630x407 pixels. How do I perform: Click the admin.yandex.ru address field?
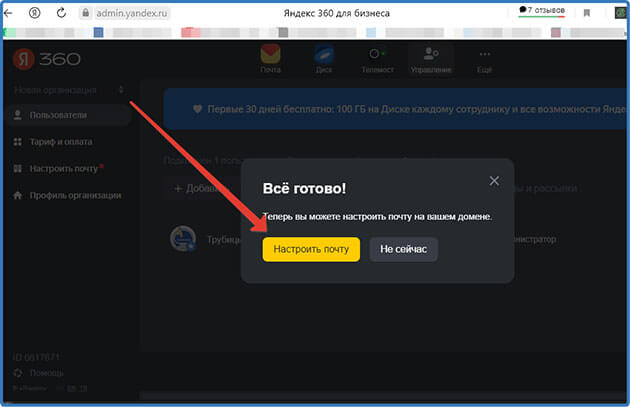pyautogui.click(x=125, y=13)
